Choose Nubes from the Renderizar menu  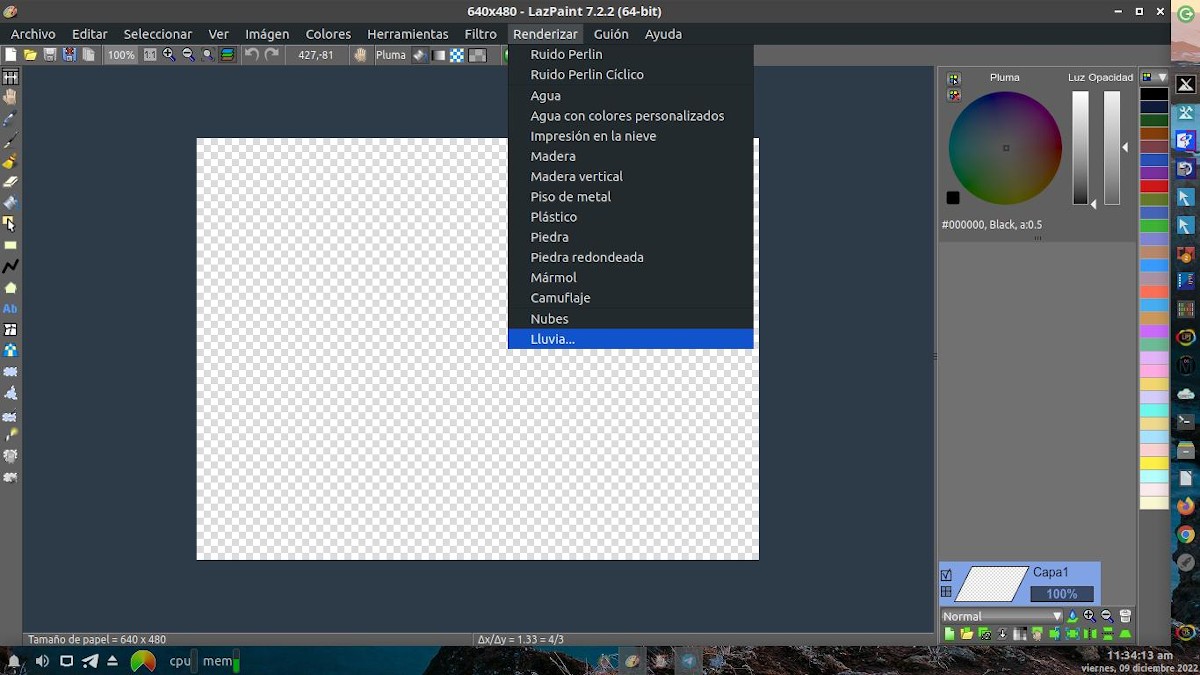pyautogui.click(x=630, y=319)
